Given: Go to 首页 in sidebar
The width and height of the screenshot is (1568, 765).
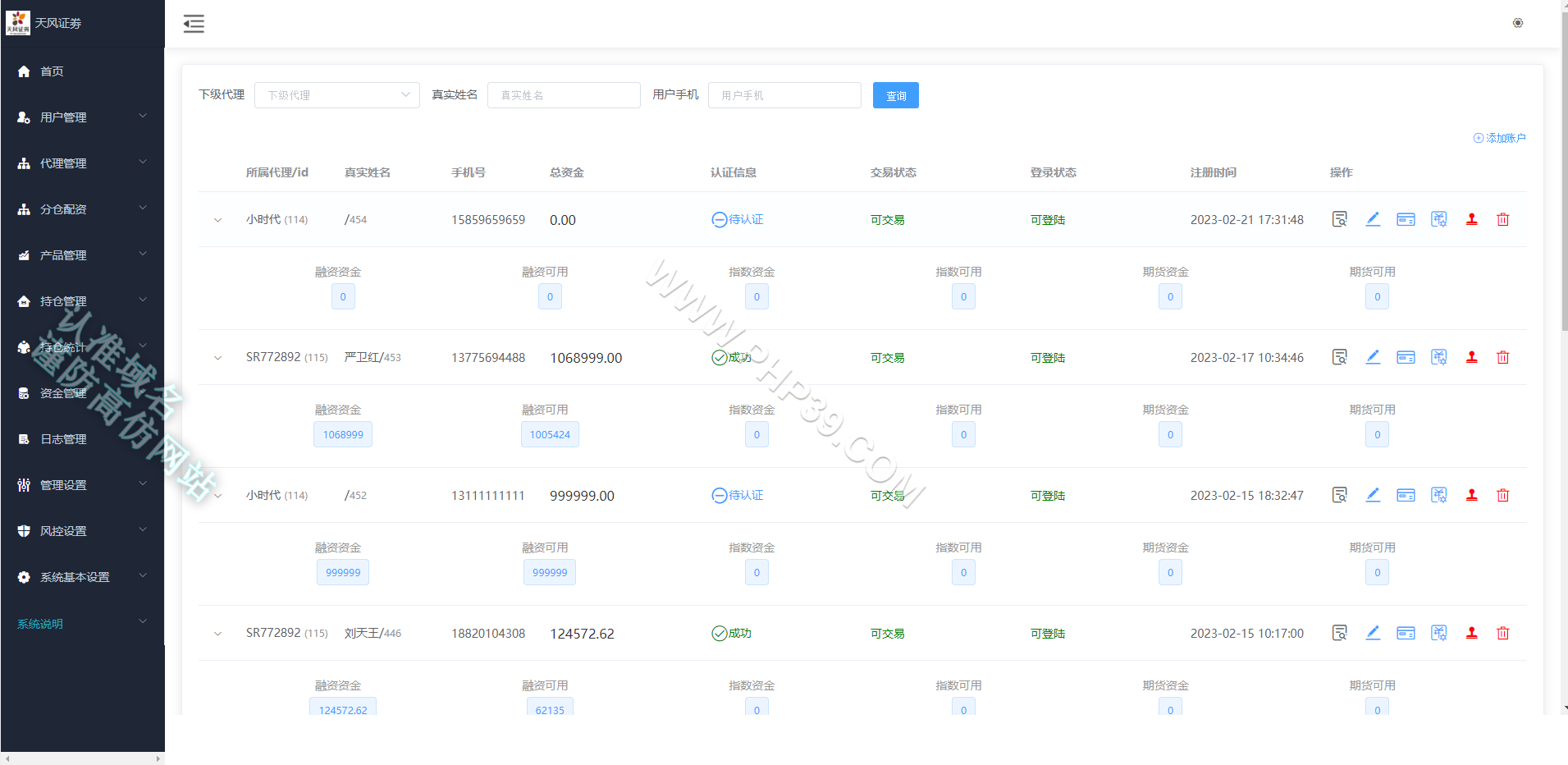Looking at the screenshot, I should (x=82, y=71).
